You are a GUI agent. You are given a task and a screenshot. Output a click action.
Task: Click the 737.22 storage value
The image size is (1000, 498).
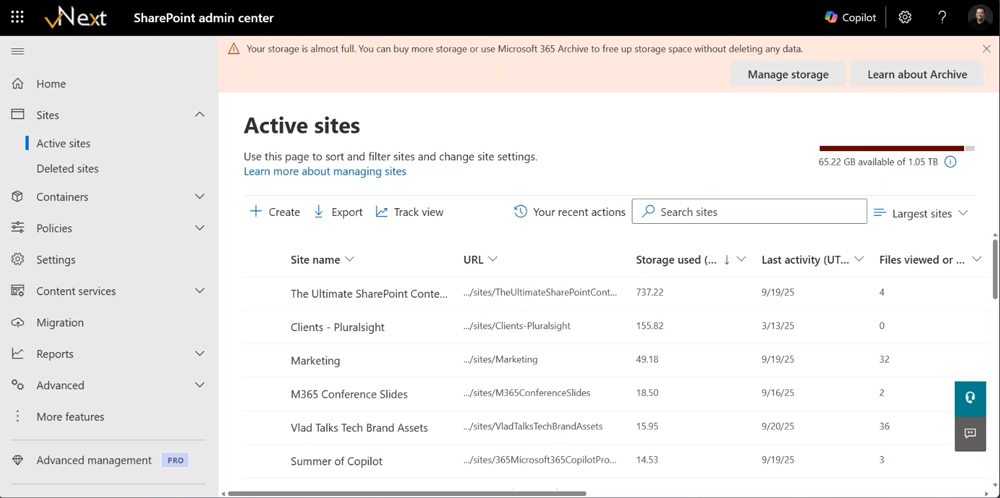(x=650, y=292)
